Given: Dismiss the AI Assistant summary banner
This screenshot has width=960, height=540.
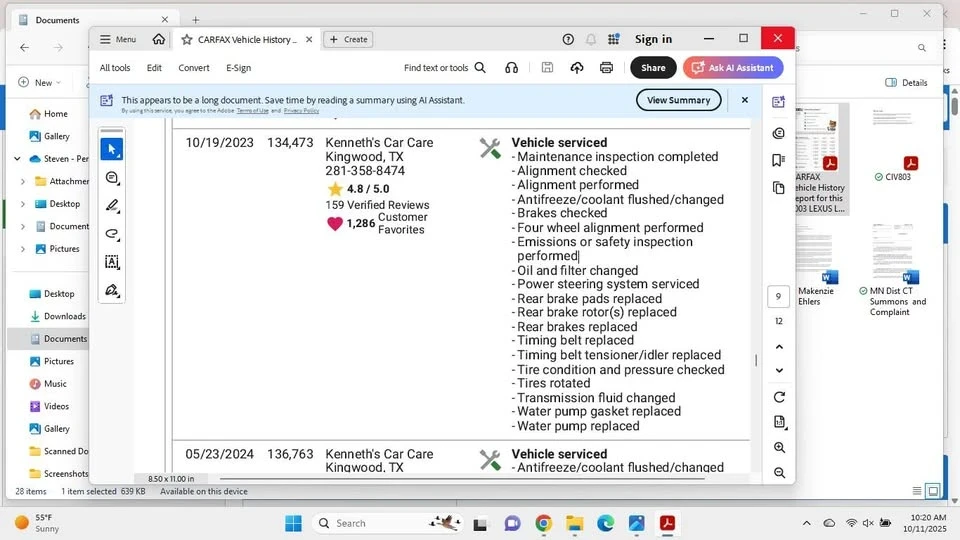Looking at the screenshot, I should [744, 100].
